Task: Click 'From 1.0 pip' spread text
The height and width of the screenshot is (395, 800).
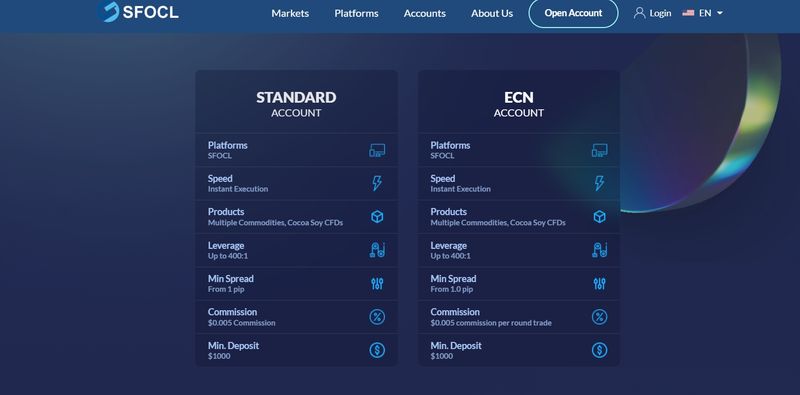Action: pos(452,289)
